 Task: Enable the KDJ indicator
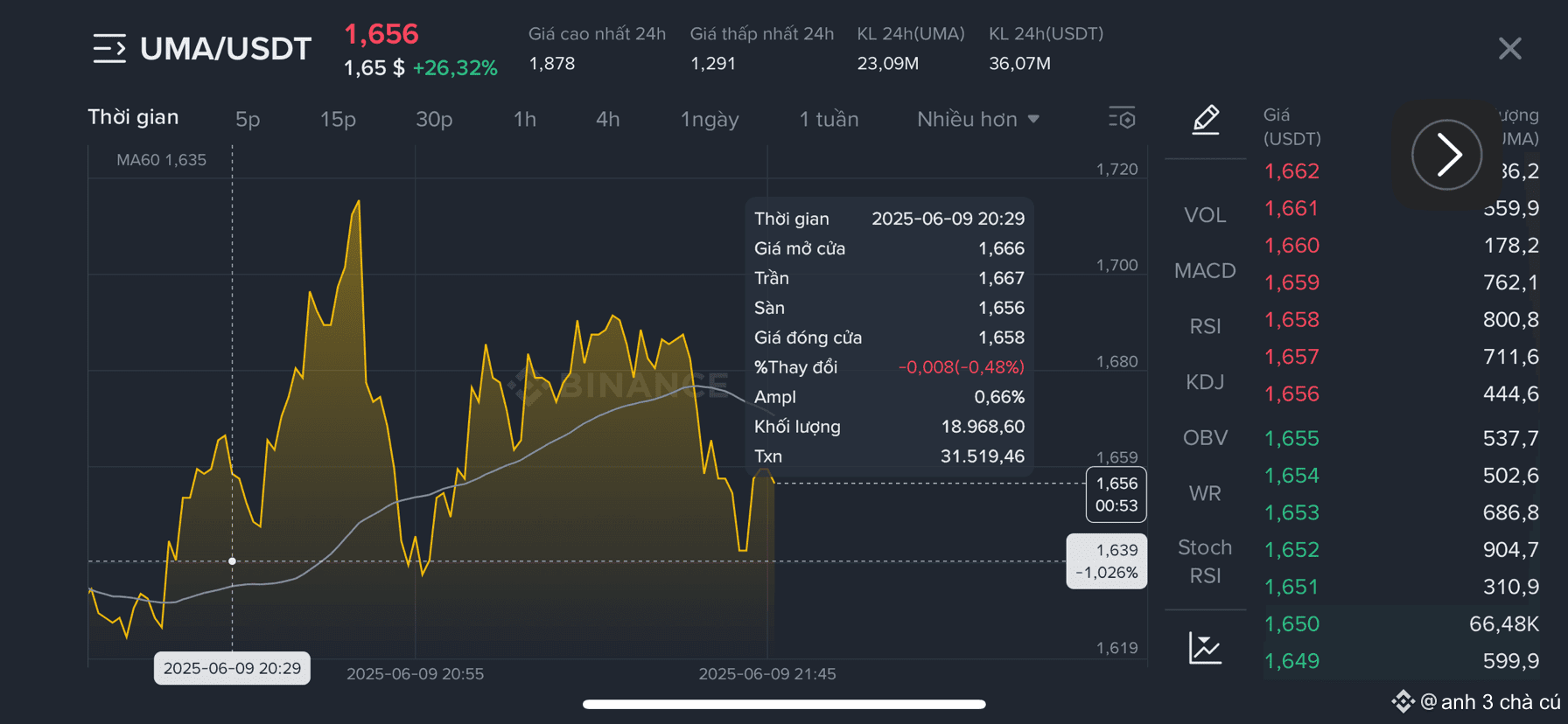click(1205, 382)
